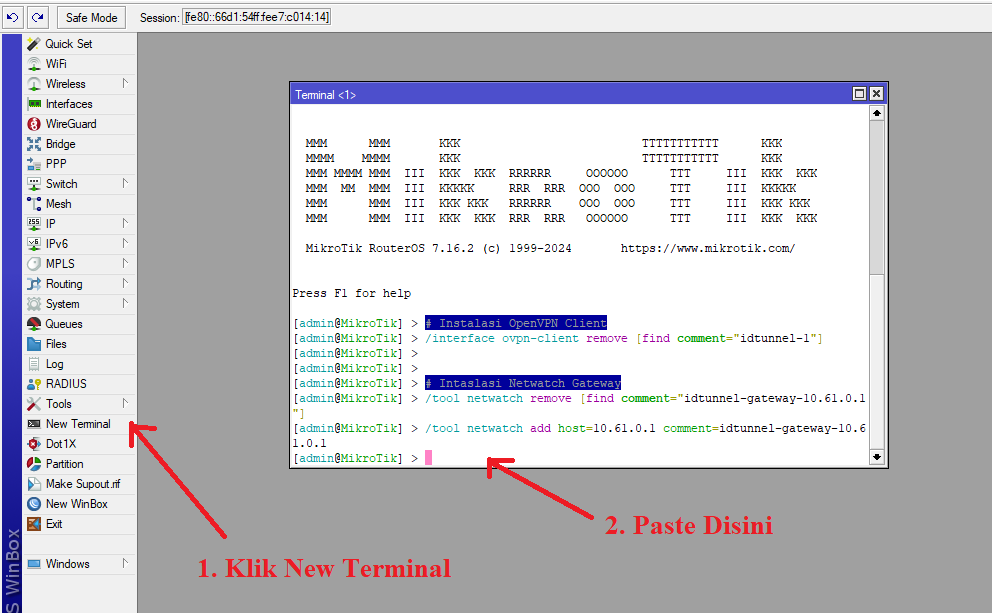Click the https://www.mikrotik.com/ text
992x613 pixels.
(x=707, y=249)
